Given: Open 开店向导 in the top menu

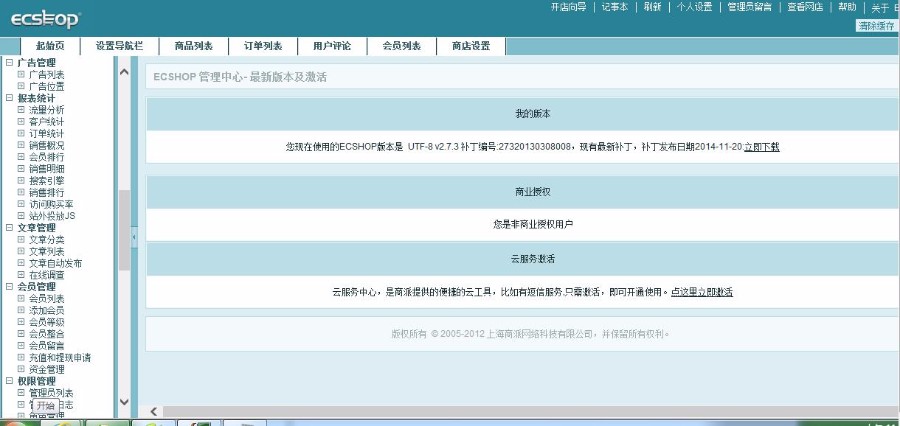Looking at the screenshot, I should (x=568, y=7).
